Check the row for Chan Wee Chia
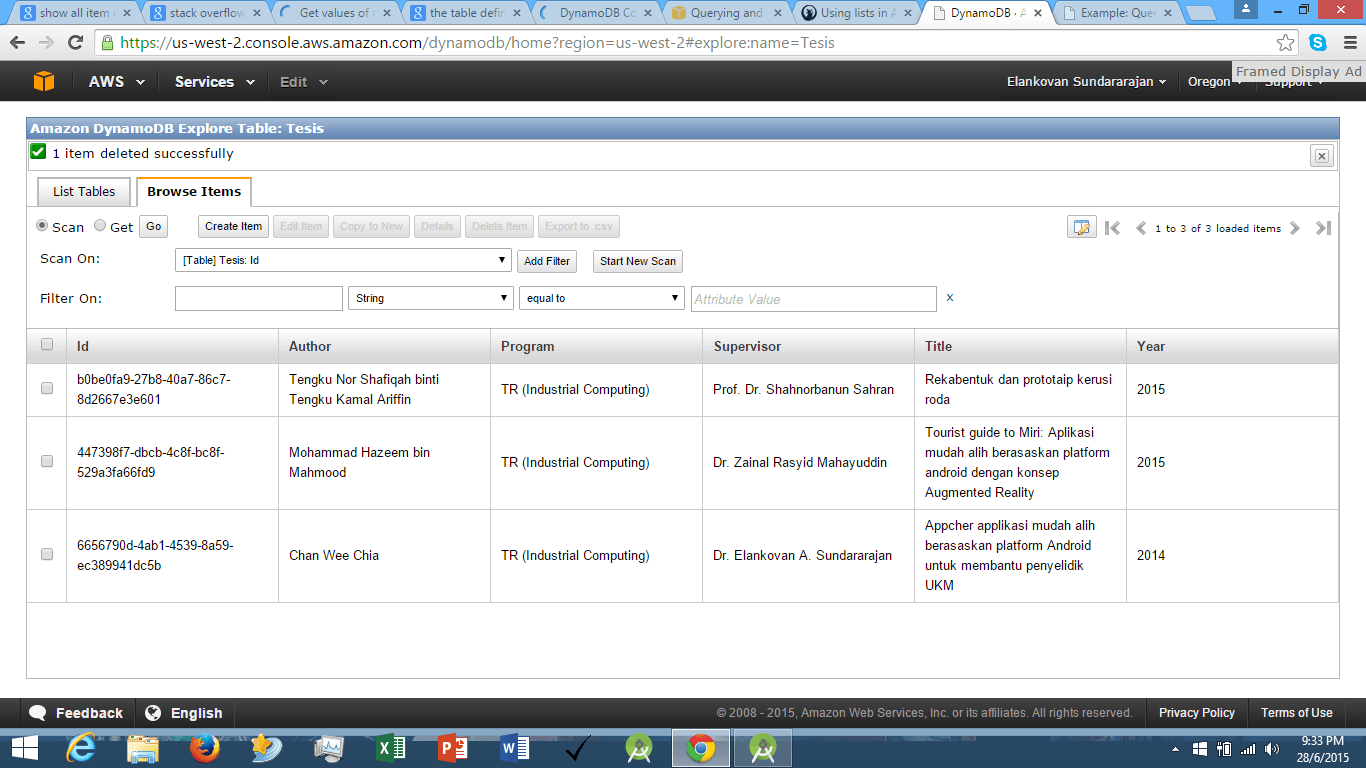The height and width of the screenshot is (768, 1366). [47, 554]
